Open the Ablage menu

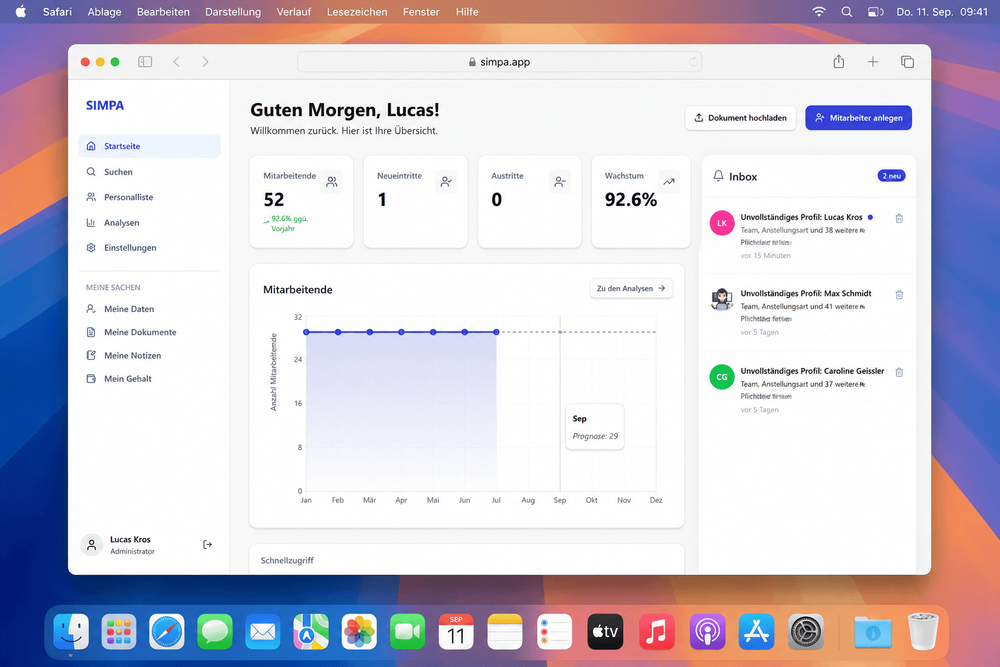point(104,11)
